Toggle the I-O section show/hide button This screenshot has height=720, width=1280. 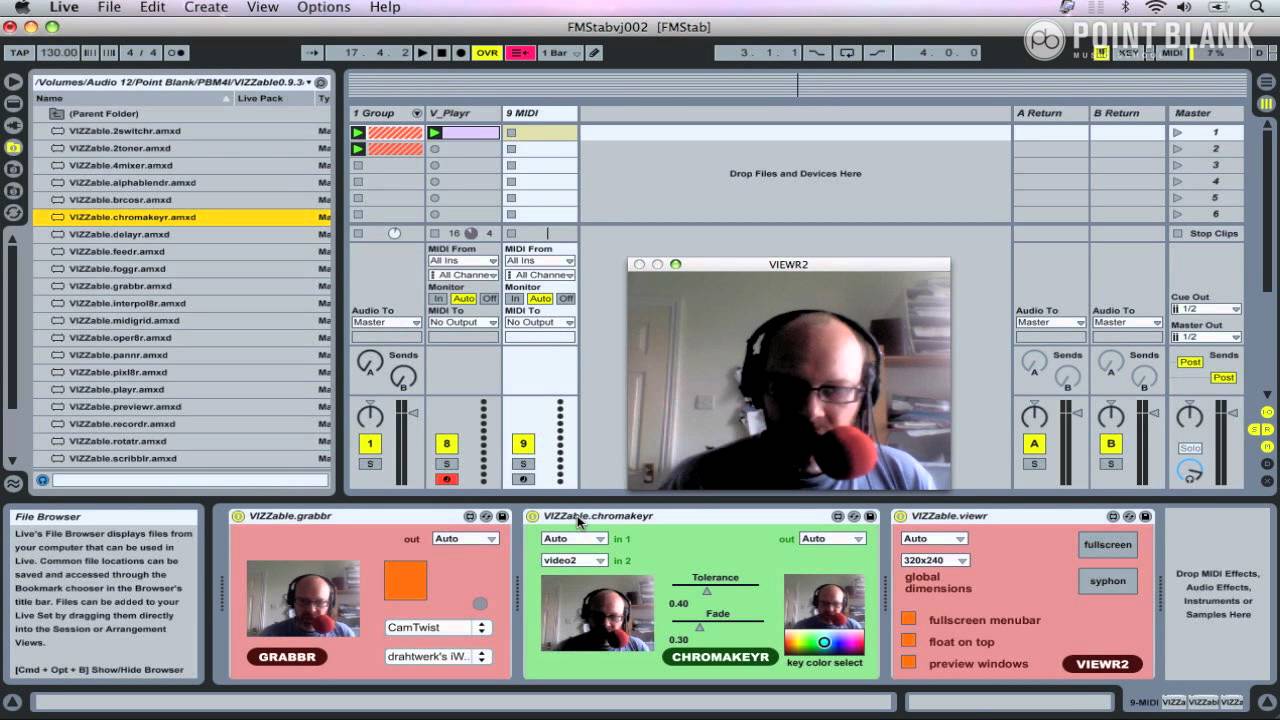pos(1267,413)
